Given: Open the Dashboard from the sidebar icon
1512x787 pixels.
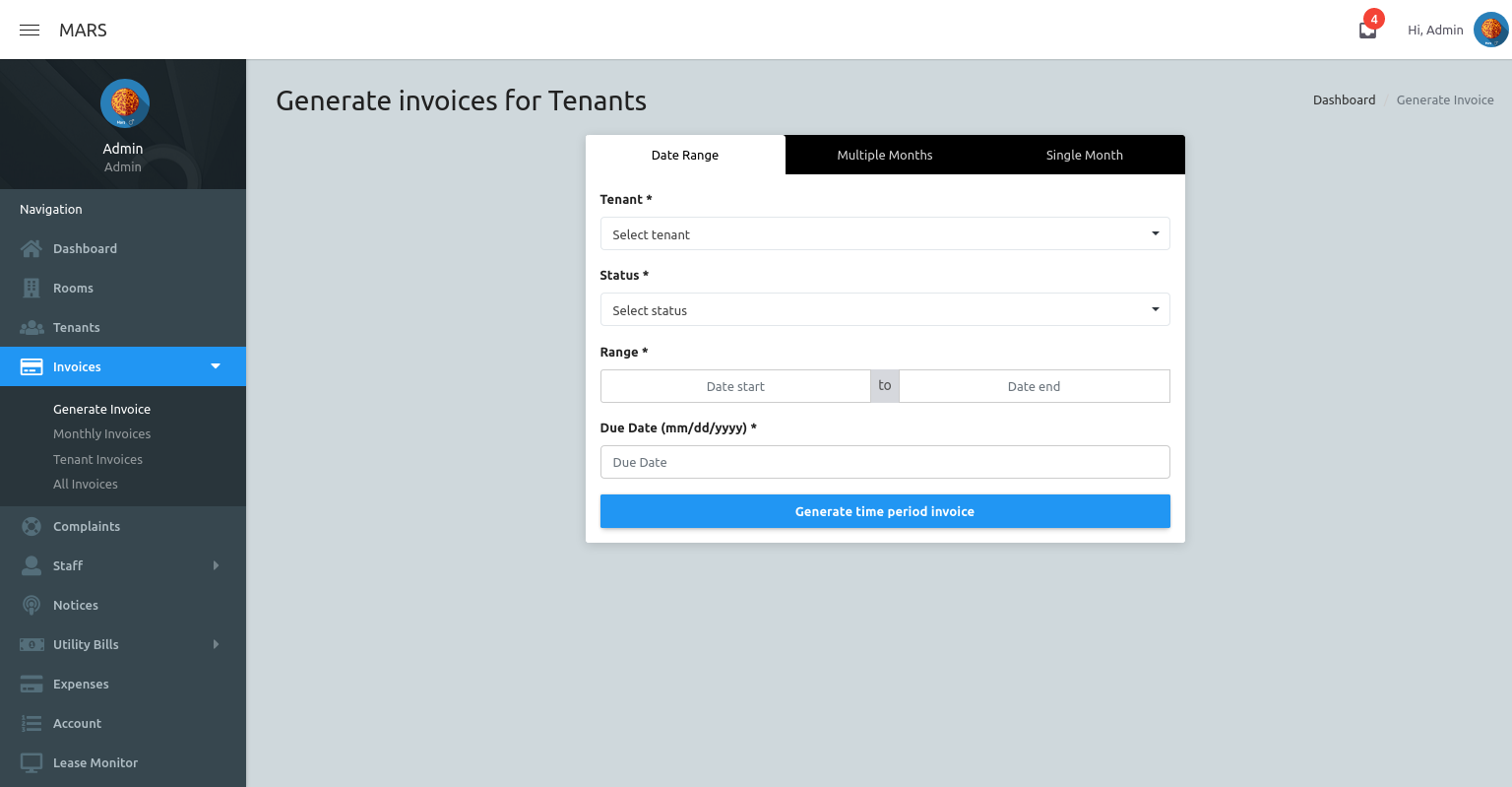Looking at the screenshot, I should (30, 248).
